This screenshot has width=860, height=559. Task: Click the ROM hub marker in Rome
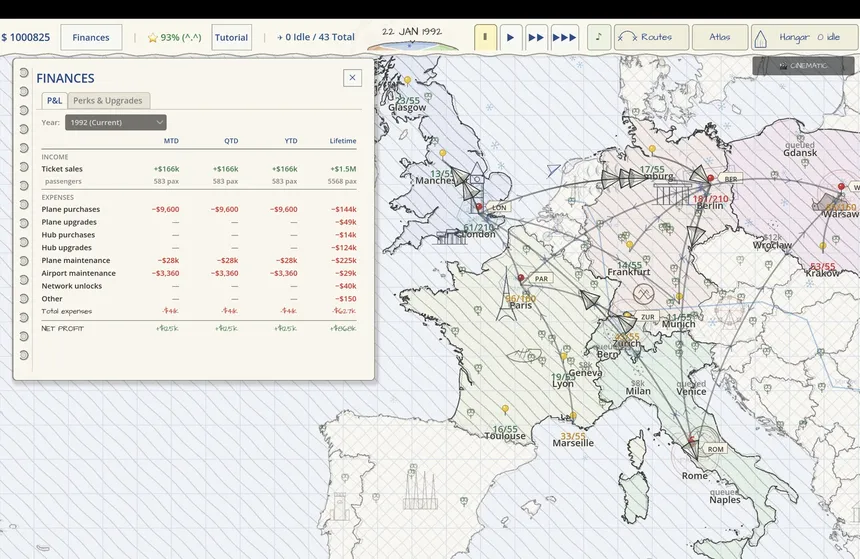pos(715,449)
